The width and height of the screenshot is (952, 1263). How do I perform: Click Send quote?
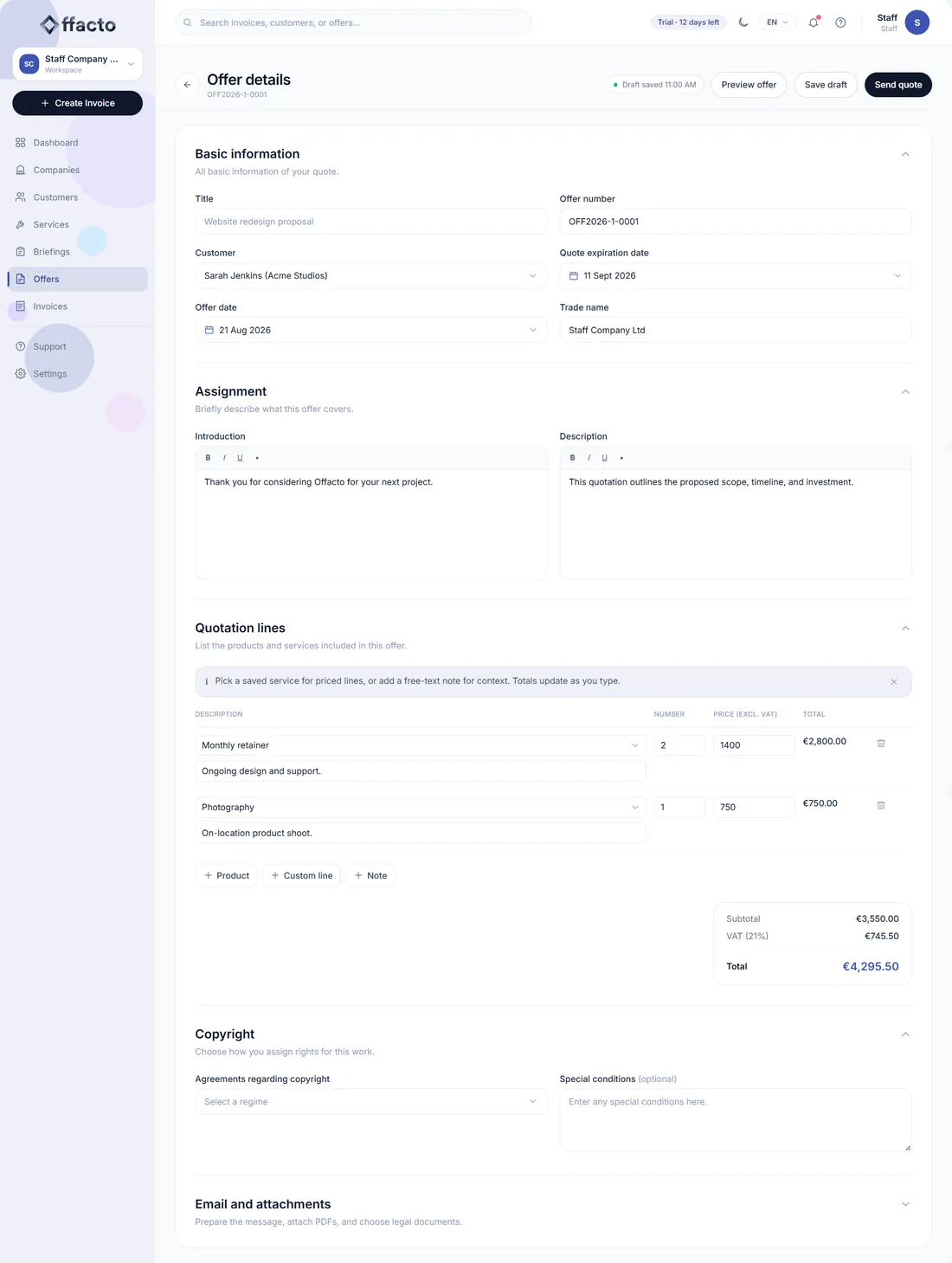coord(898,85)
